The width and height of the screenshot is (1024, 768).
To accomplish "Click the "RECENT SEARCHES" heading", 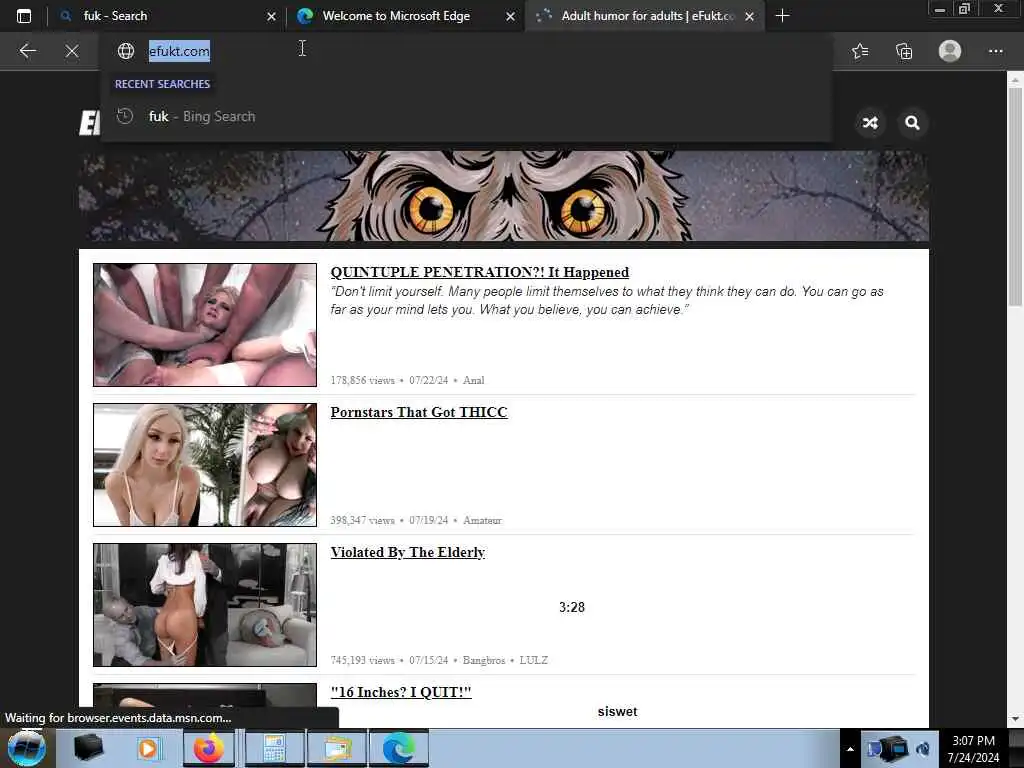I will pos(163,84).
